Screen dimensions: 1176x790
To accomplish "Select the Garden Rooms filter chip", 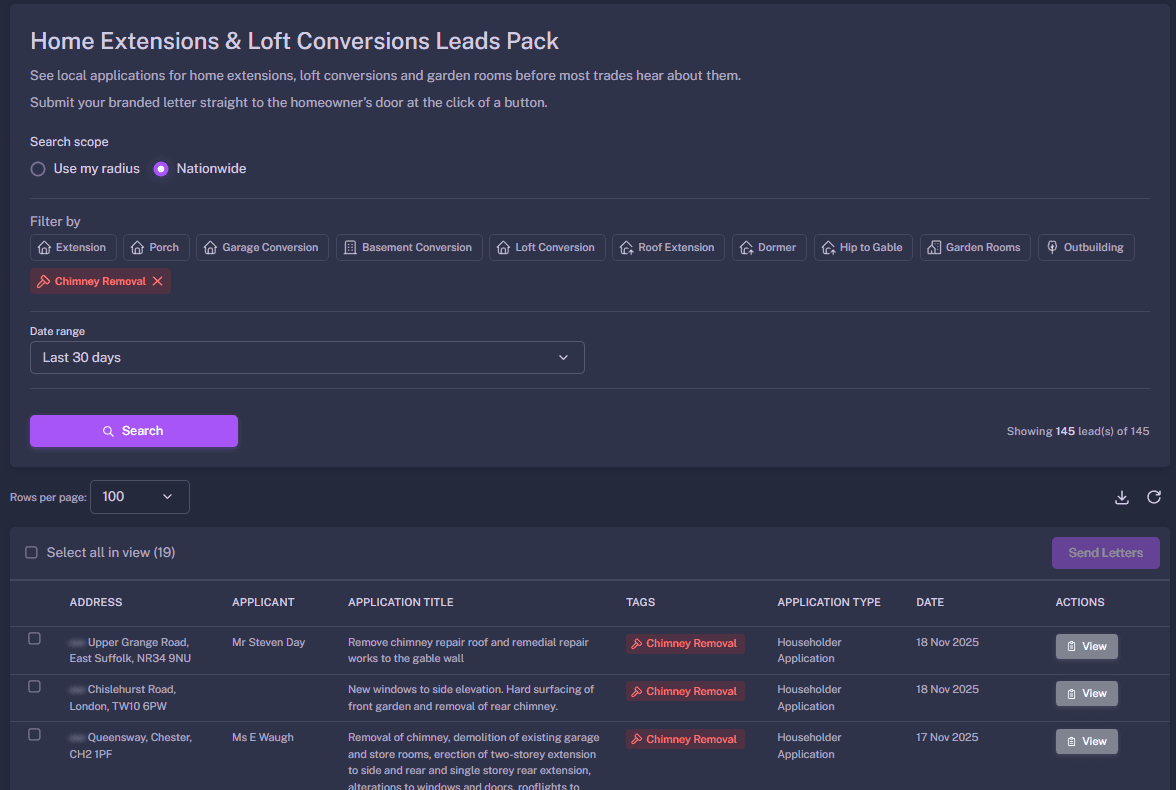I will point(974,247).
